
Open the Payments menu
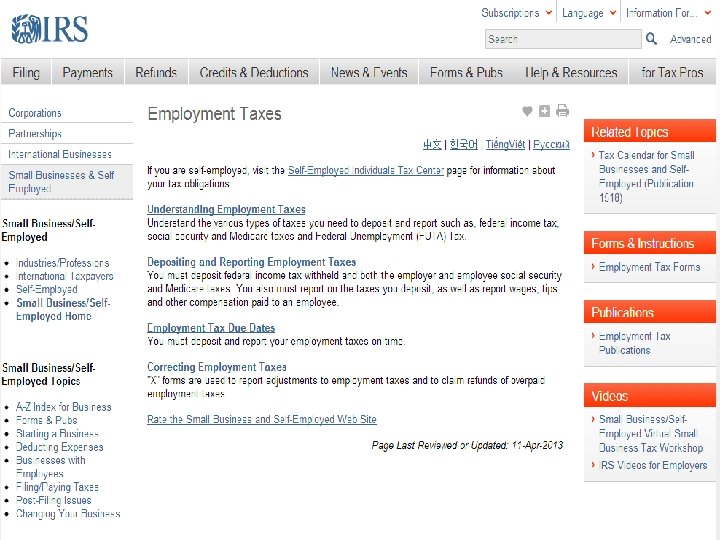coord(88,72)
